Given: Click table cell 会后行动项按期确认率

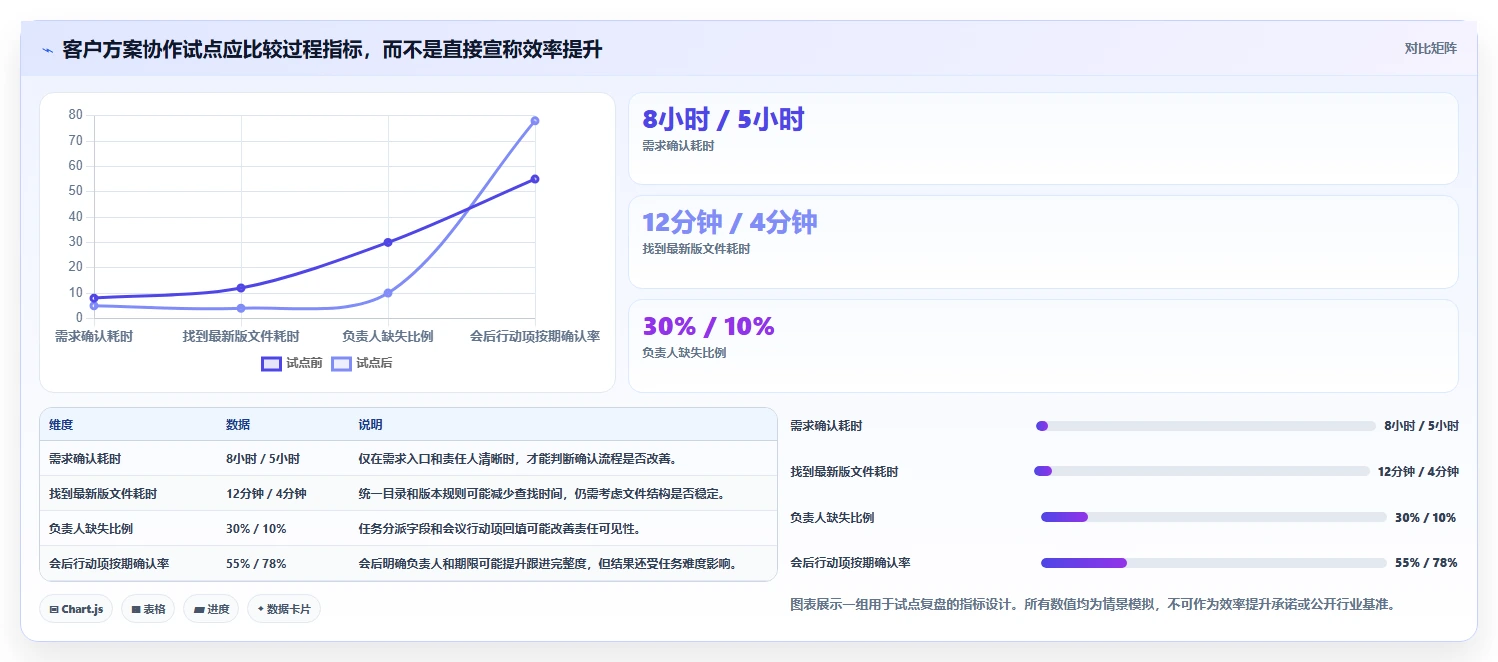Looking at the screenshot, I should pyautogui.click(x=109, y=564).
